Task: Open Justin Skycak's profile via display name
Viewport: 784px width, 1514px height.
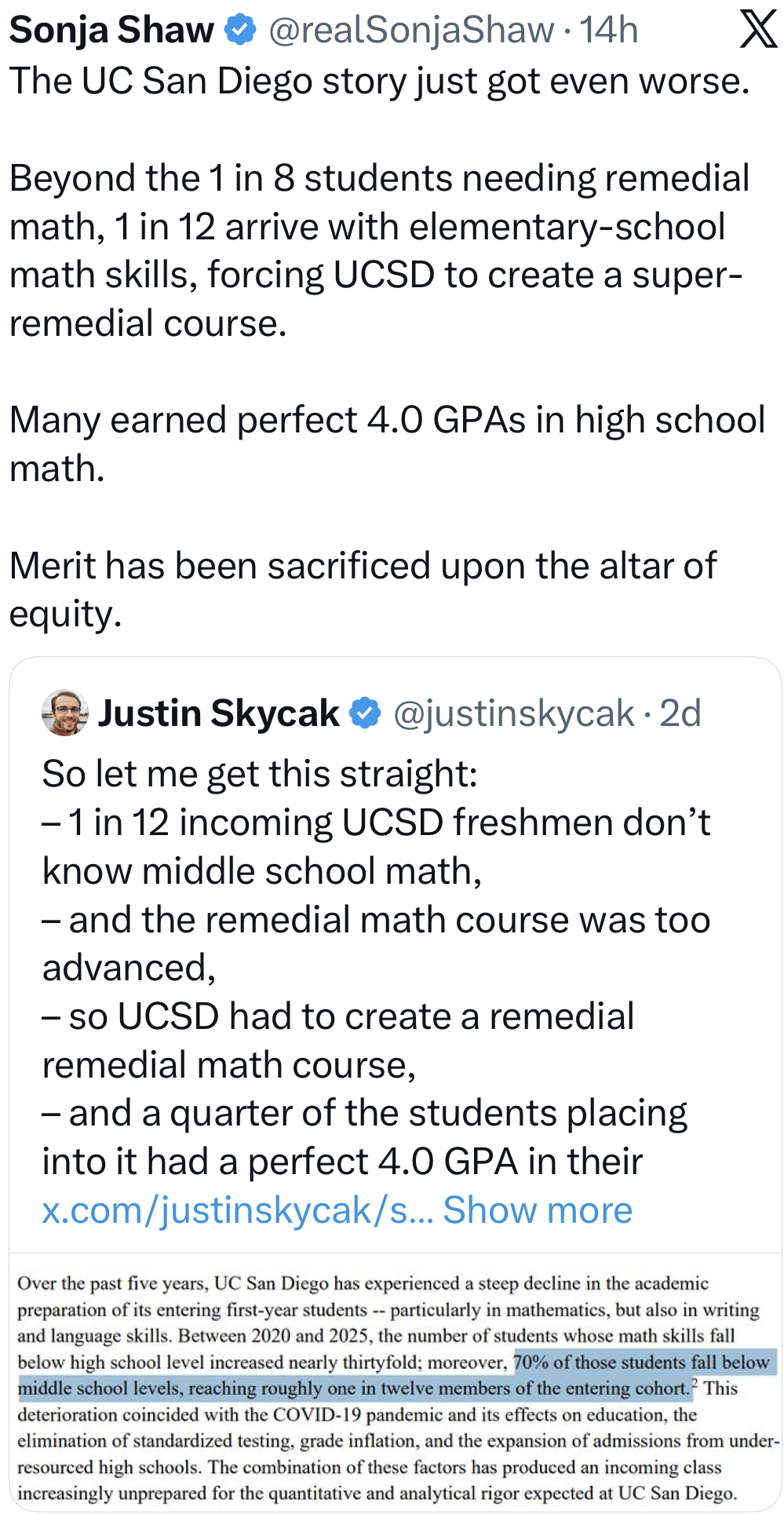Action: click(218, 713)
